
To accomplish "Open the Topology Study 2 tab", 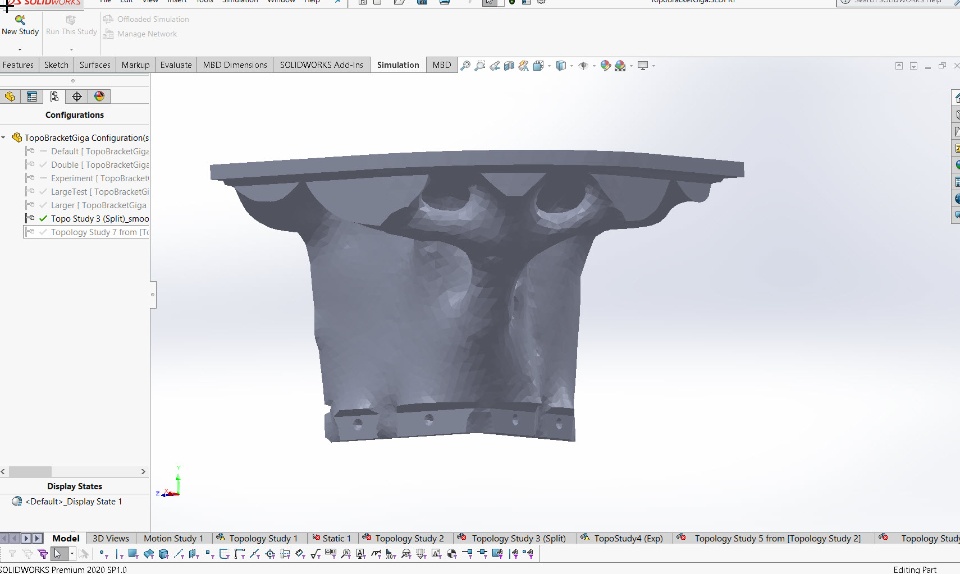I will (x=403, y=539).
